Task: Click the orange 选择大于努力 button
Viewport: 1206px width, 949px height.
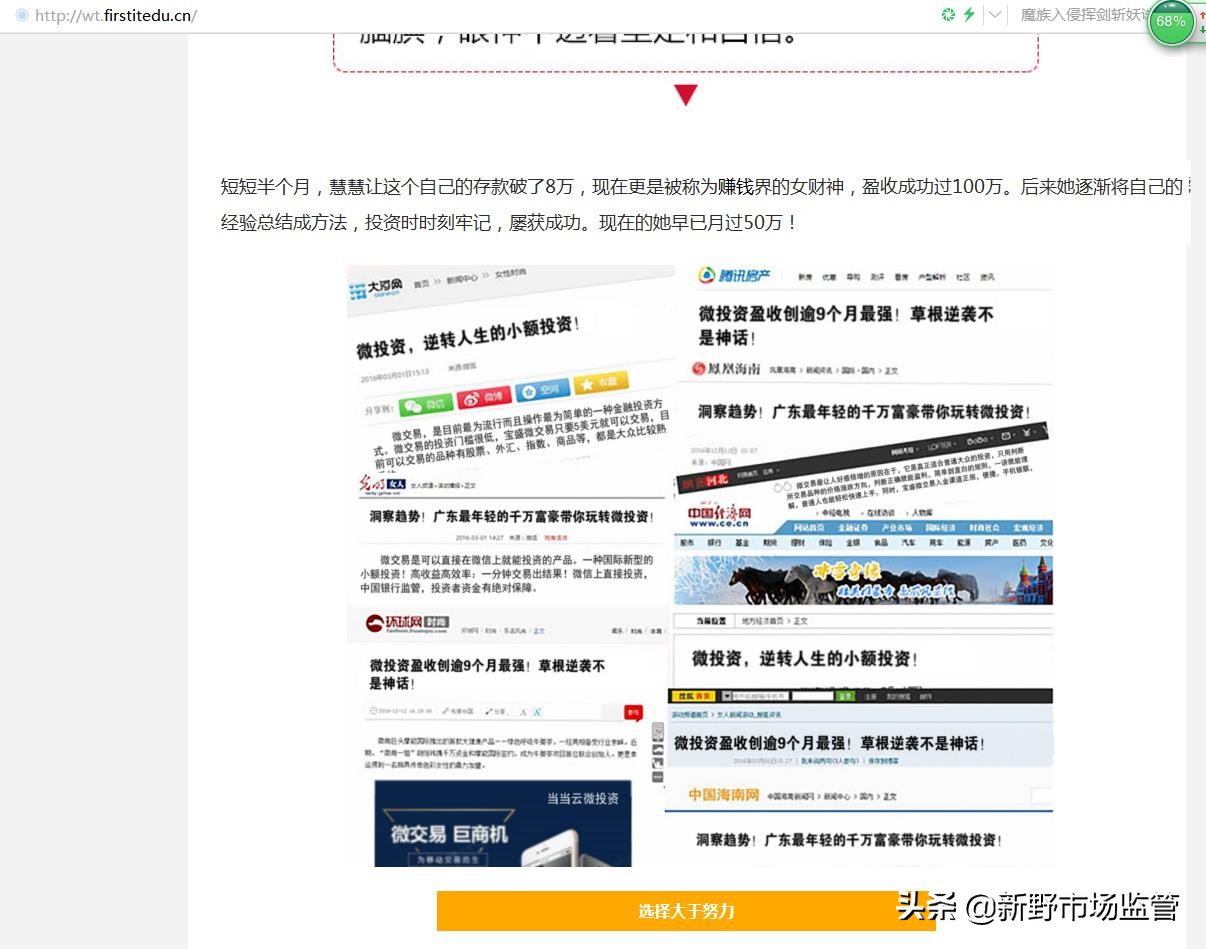Action: click(686, 911)
